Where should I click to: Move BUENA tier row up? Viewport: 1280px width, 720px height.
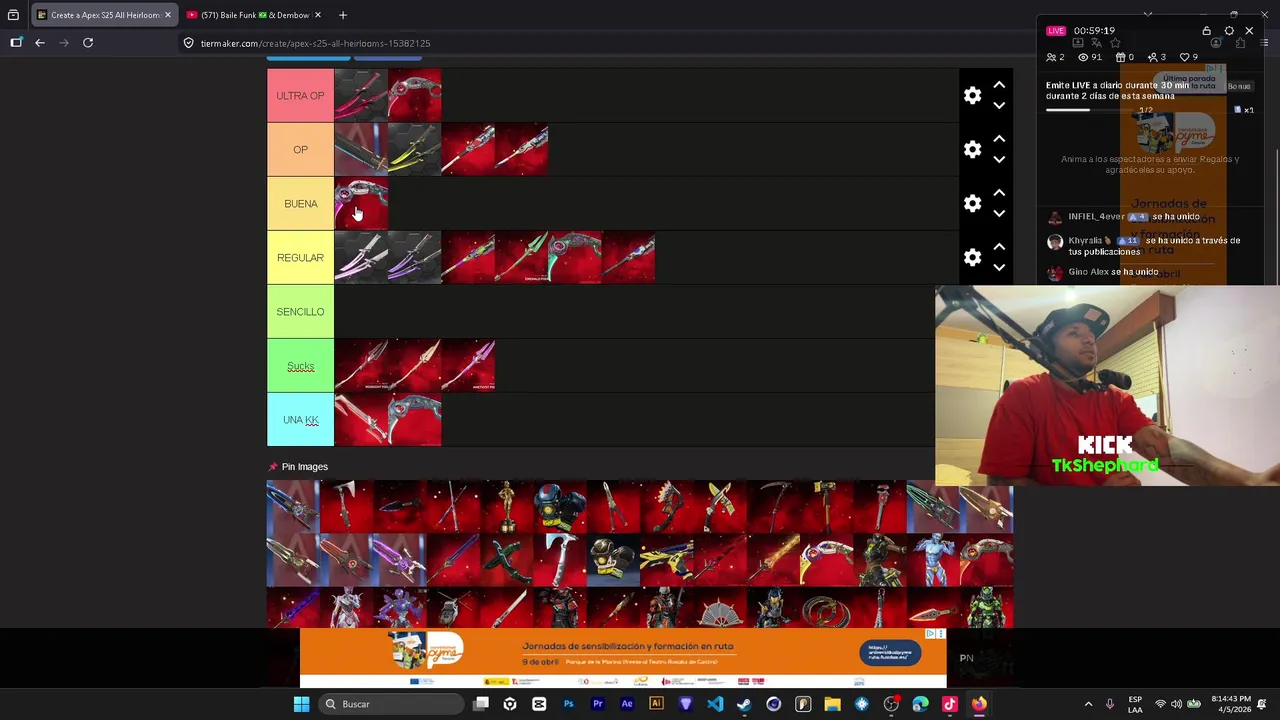click(x=999, y=193)
